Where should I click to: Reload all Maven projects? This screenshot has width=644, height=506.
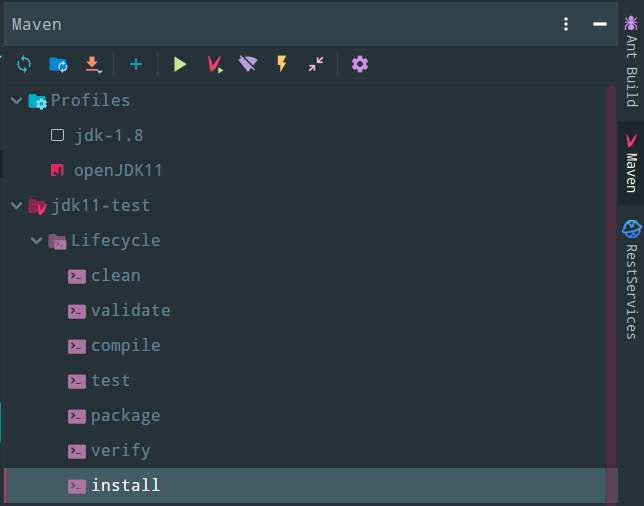24,64
